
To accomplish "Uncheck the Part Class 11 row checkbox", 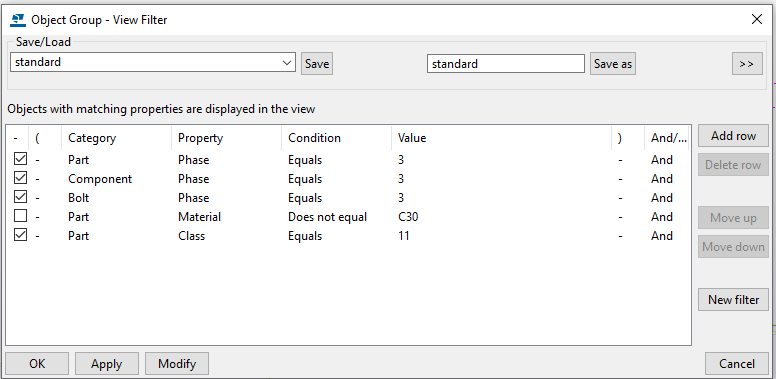I will click(x=20, y=235).
